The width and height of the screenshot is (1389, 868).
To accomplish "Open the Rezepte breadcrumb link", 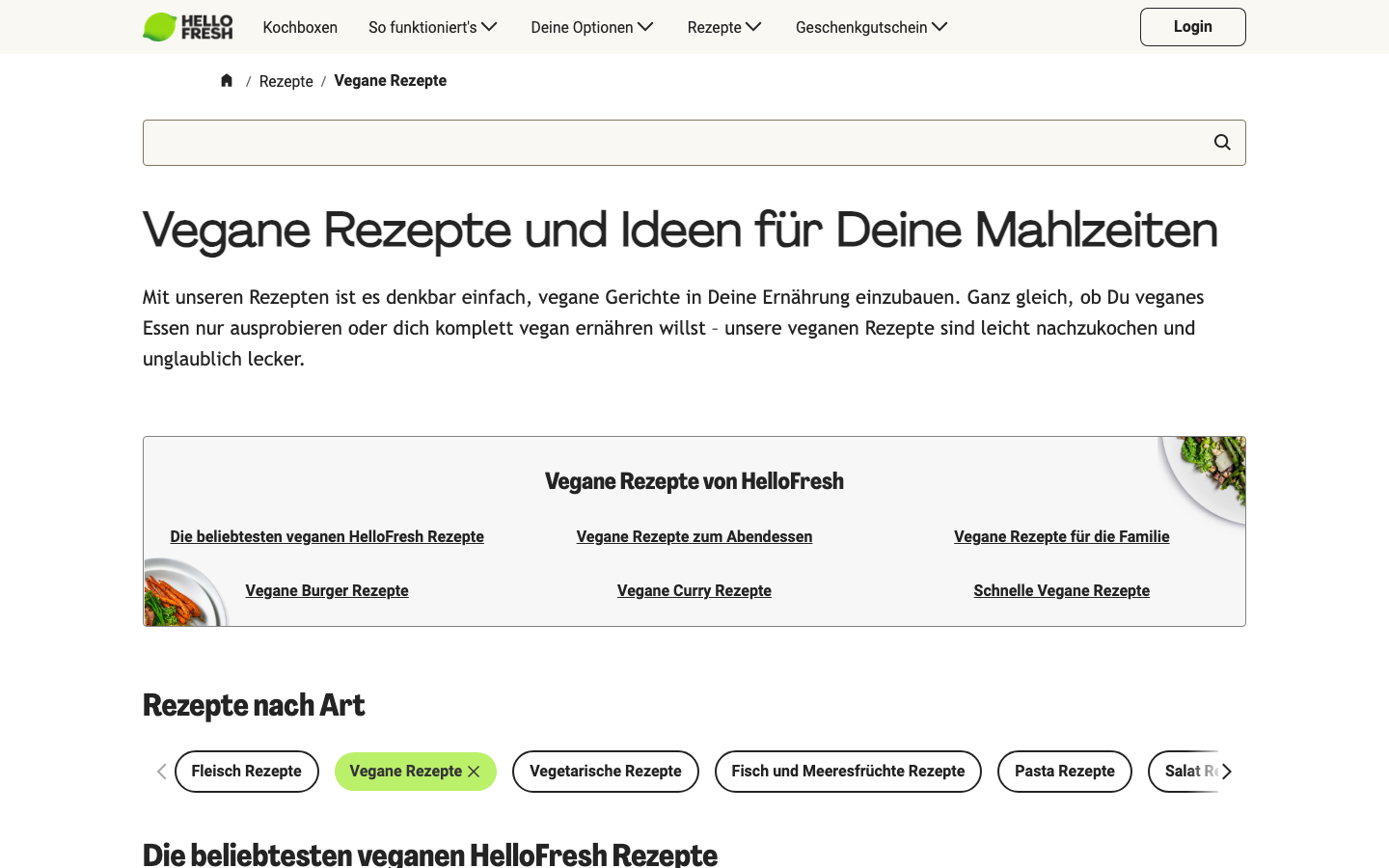I will (x=286, y=81).
